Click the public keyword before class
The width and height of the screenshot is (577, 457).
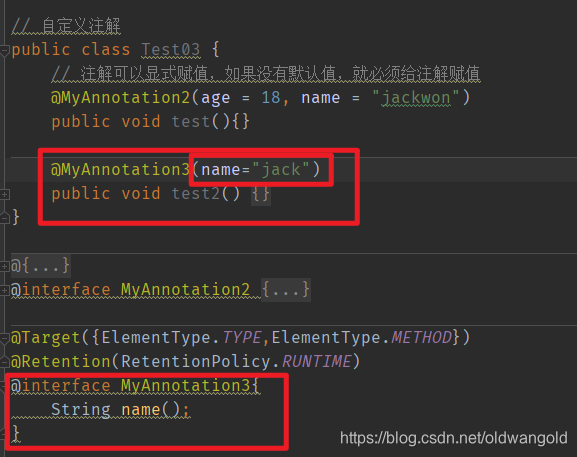click(x=41, y=50)
